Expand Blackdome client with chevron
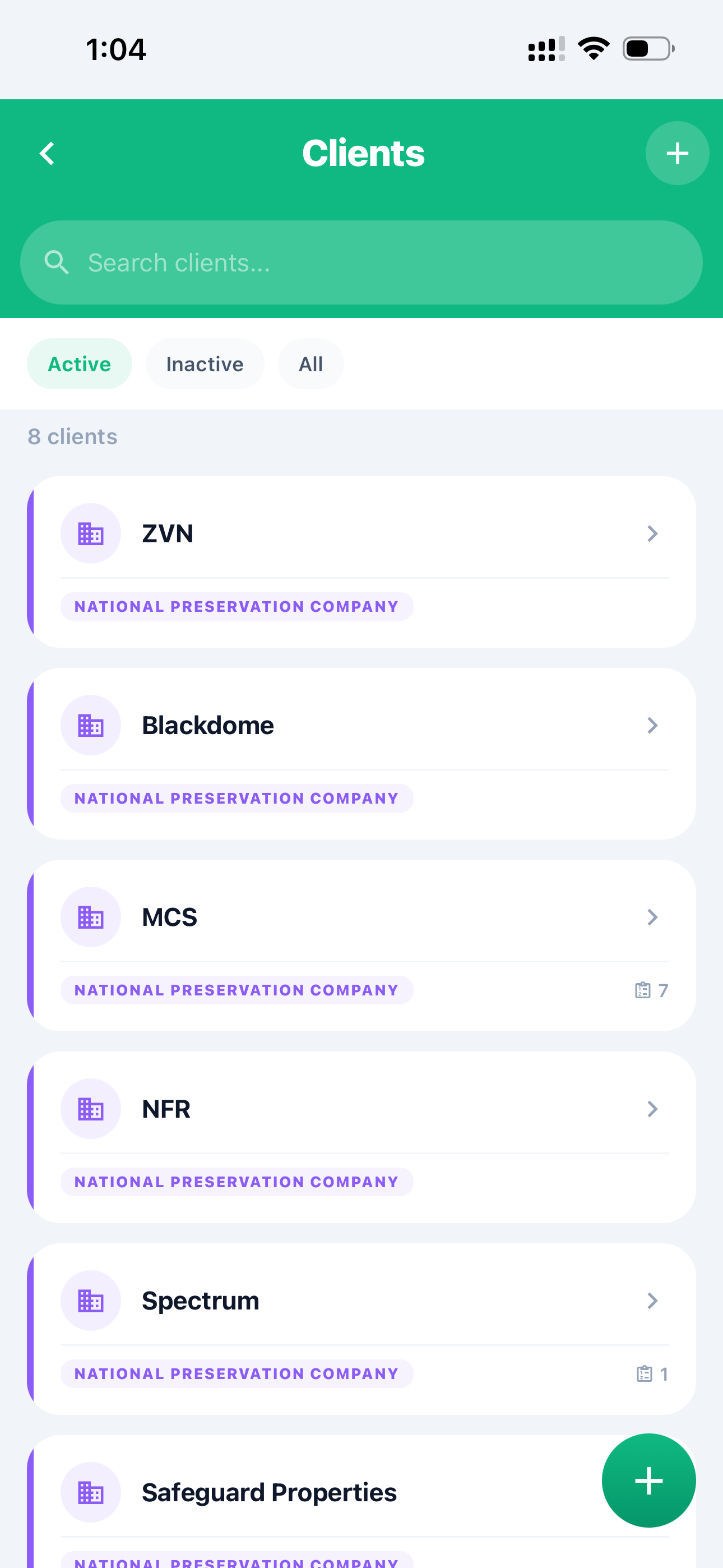723x1568 pixels. [652, 726]
